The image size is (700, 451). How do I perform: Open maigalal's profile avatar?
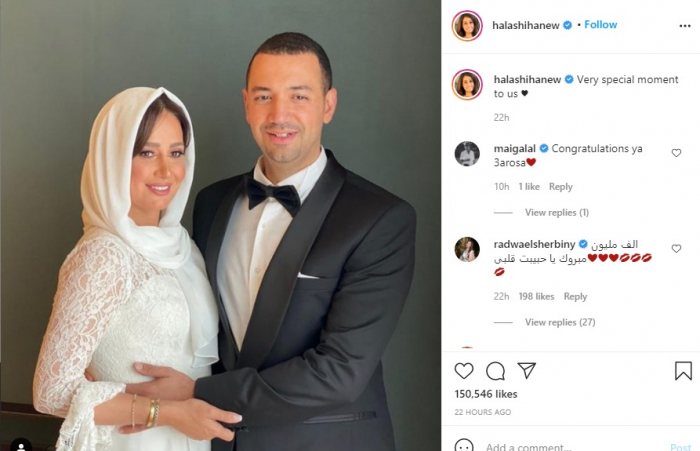pyautogui.click(x=467, y=154)
